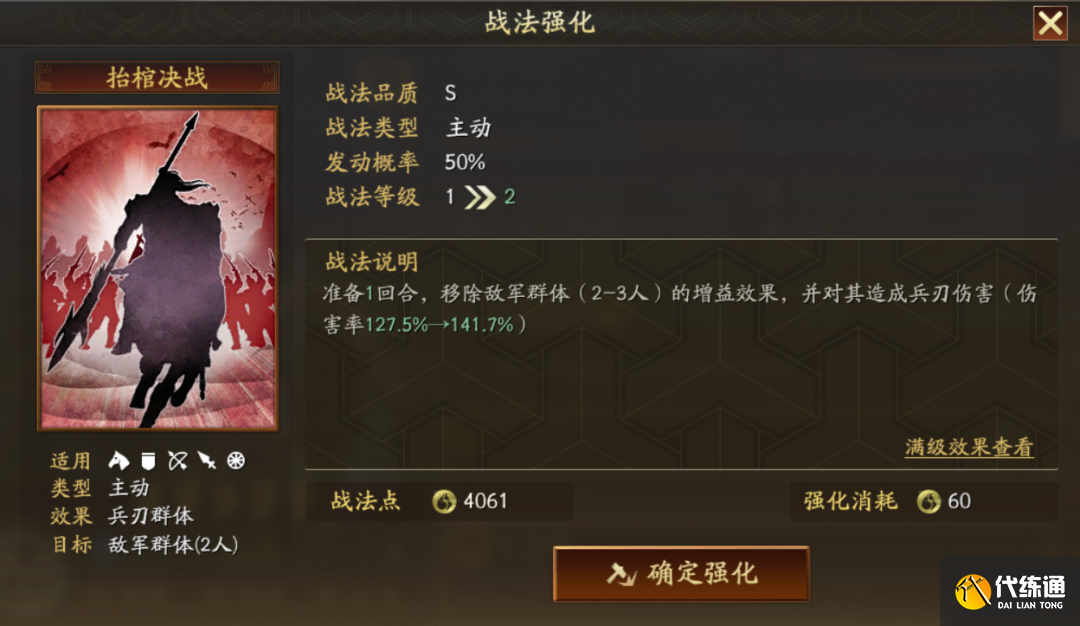Click the spear troop icon
The width and height of the screenshot is (1080, 626).
point(207,461)
